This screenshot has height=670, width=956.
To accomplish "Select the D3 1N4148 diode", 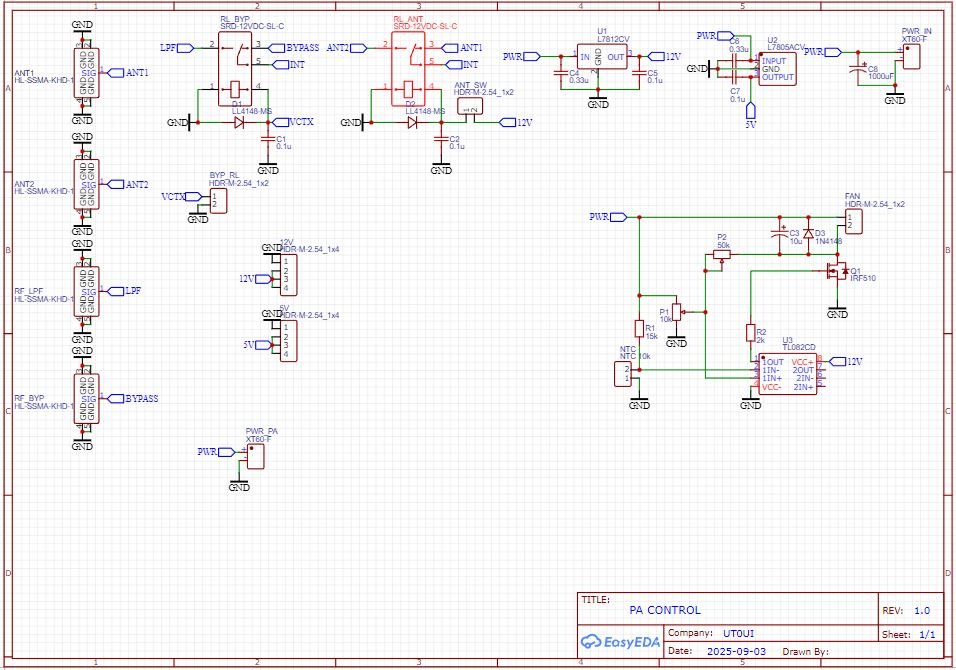I will 807,234.
